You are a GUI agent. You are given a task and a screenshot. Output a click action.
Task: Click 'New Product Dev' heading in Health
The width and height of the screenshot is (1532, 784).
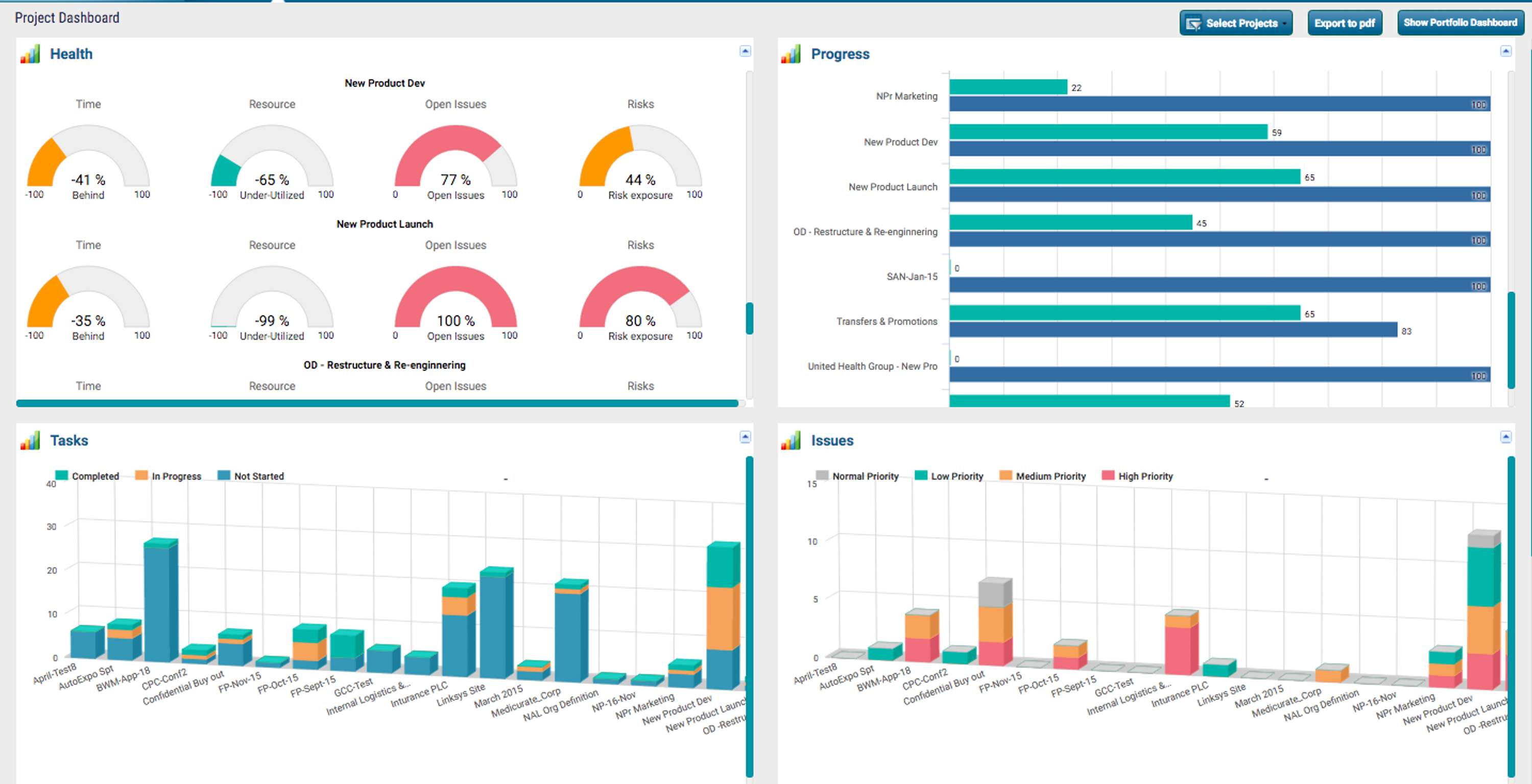pyautogui.click(x=384, y=83)
